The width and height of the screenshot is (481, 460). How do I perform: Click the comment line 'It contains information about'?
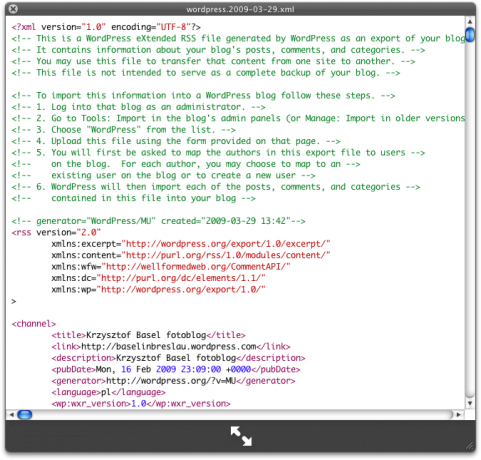[x=218, y=50]
